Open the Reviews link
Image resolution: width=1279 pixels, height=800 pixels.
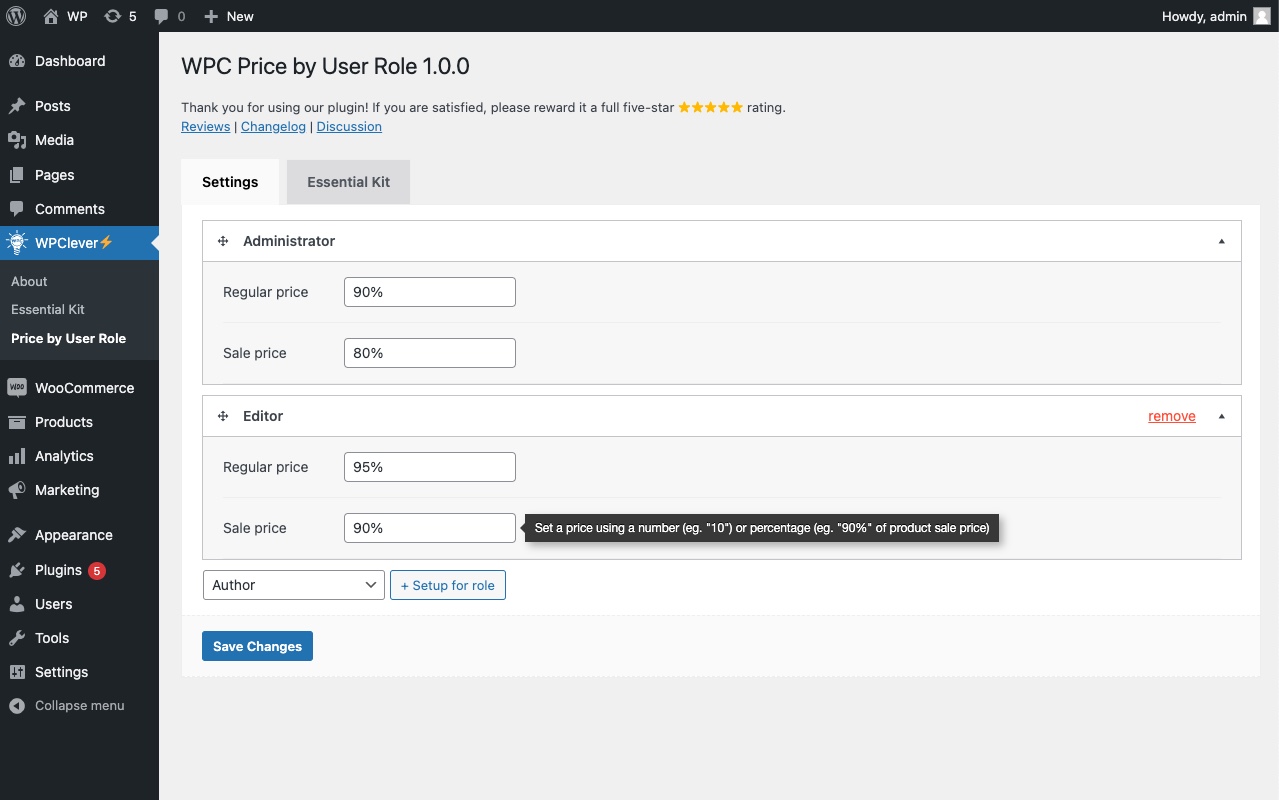click(x=206, y=126)
